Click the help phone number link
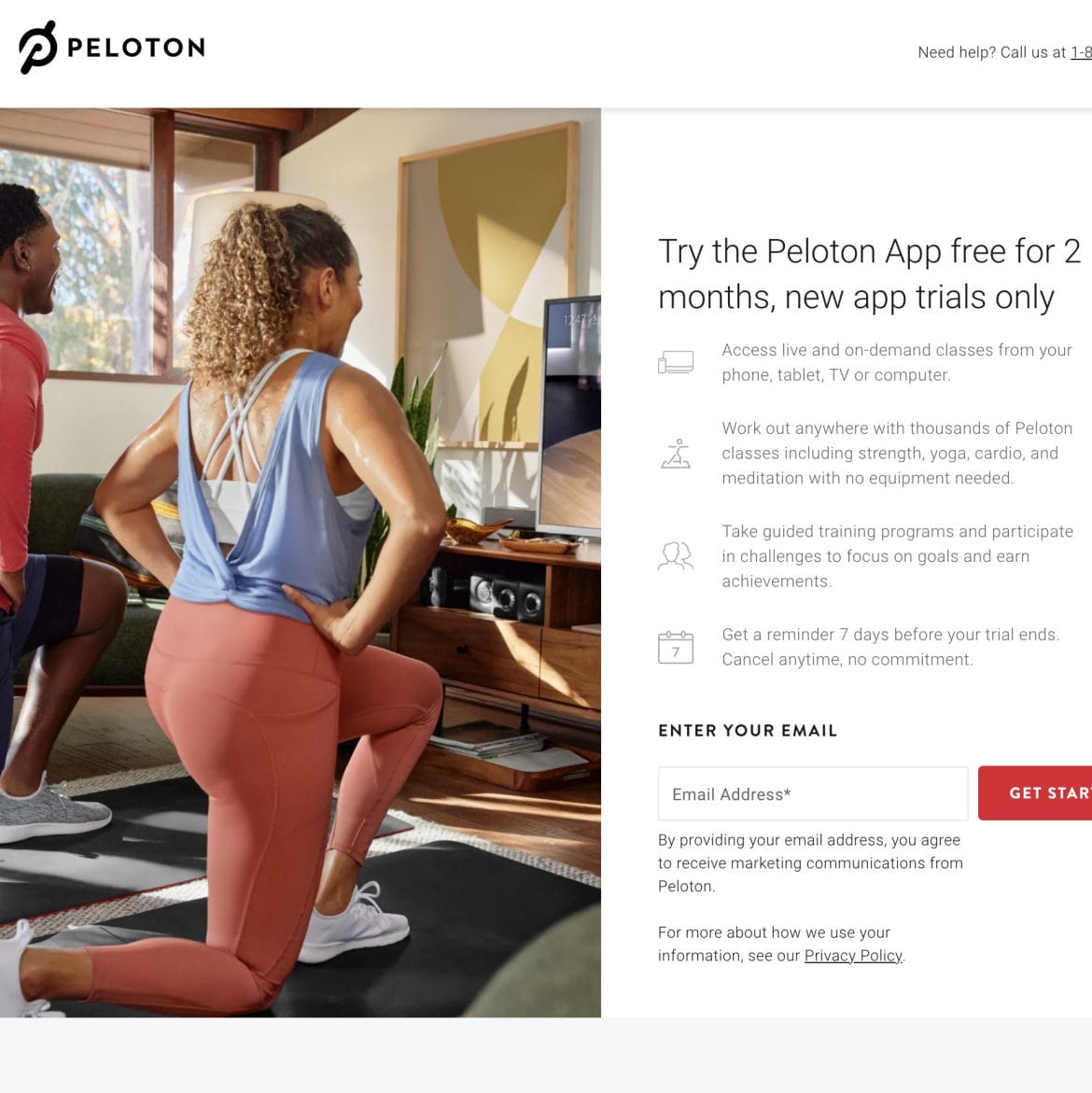Viewport: 1092px width, 1093px height. click(x=1081, y=52)
